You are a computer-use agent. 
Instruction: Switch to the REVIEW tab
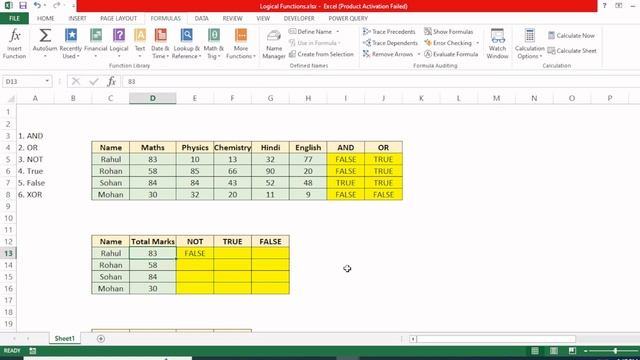tap(232, 18)
